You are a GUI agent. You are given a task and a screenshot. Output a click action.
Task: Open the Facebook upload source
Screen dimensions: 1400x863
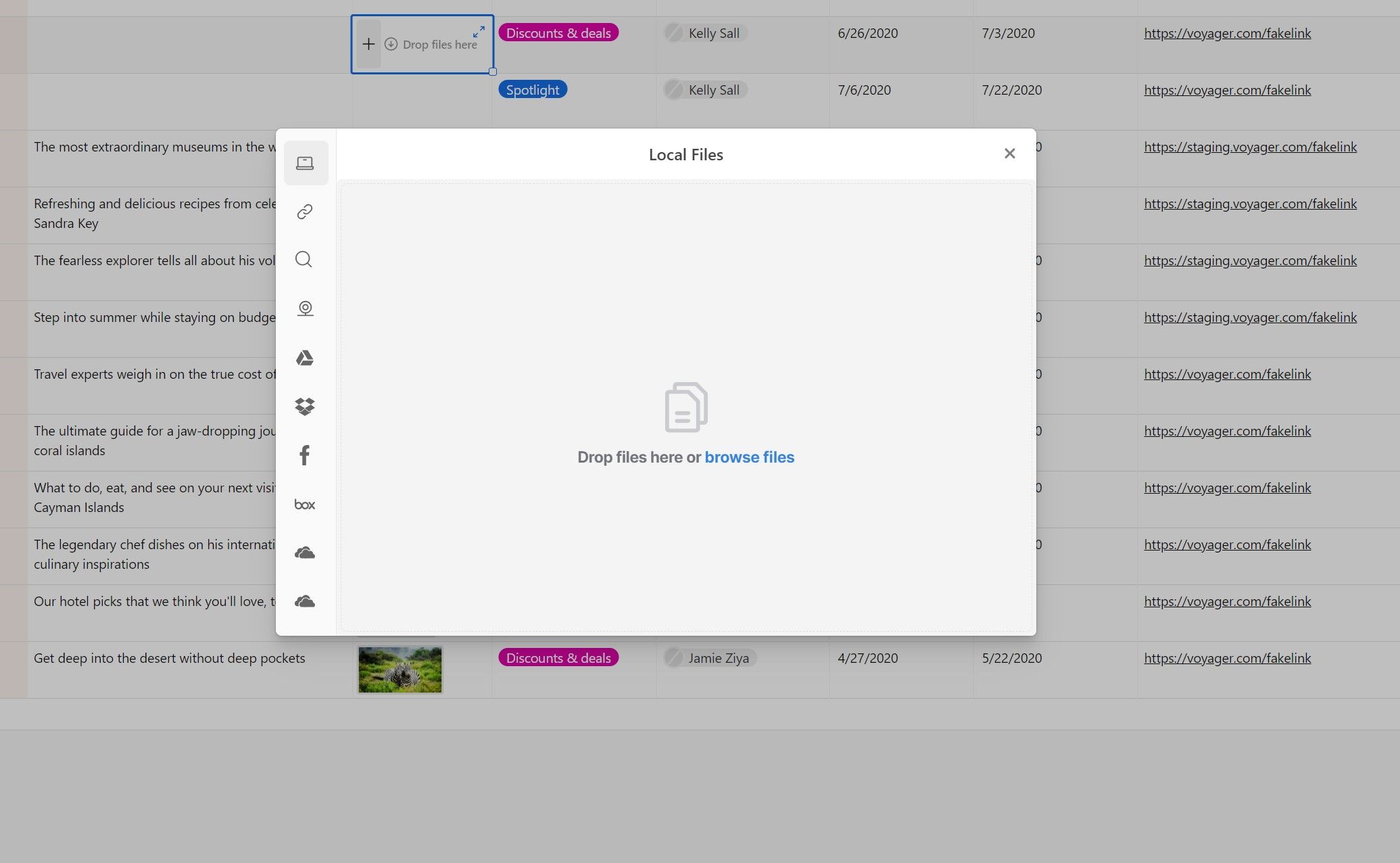pos(304,454)
